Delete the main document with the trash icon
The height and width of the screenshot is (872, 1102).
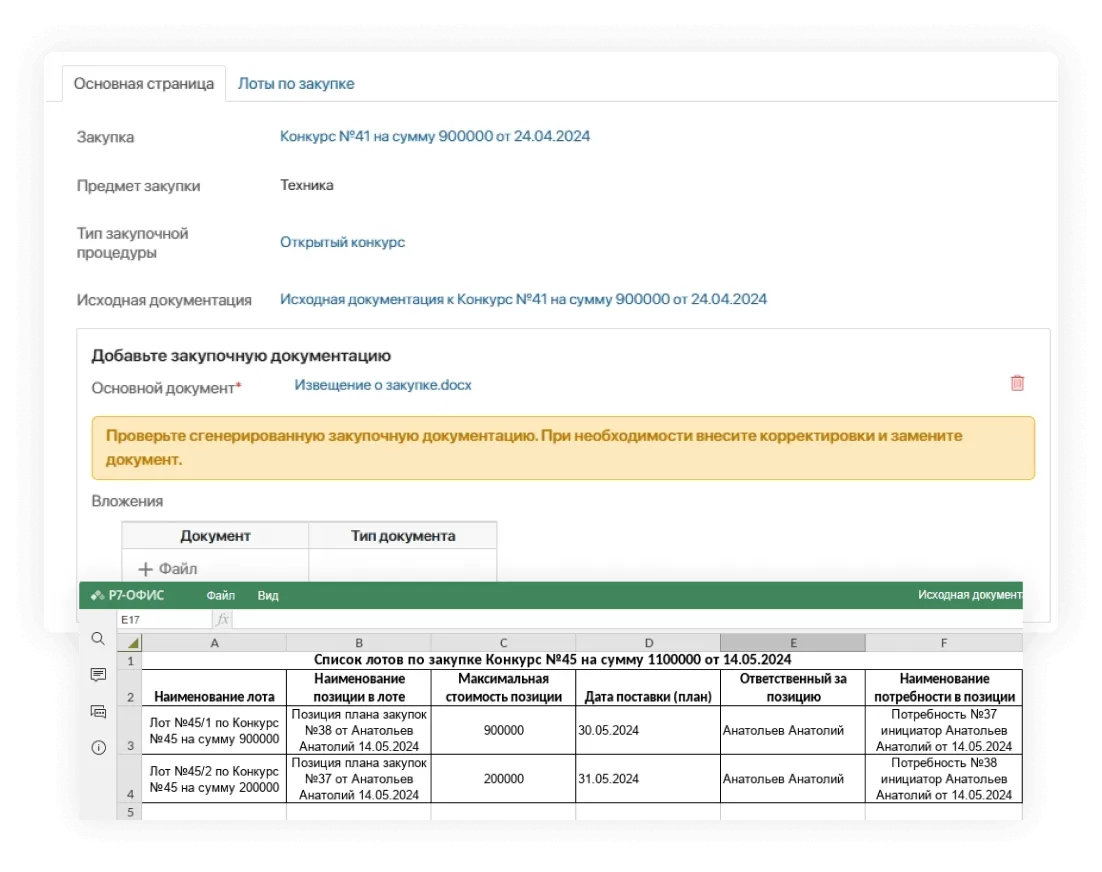coord(1017,383)
